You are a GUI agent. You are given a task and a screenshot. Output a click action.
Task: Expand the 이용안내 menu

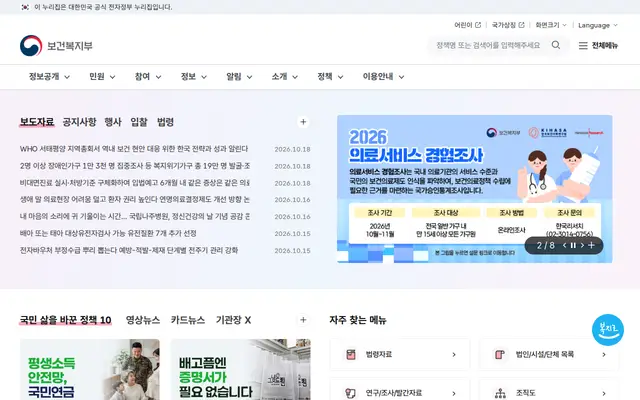pos(383,77)
